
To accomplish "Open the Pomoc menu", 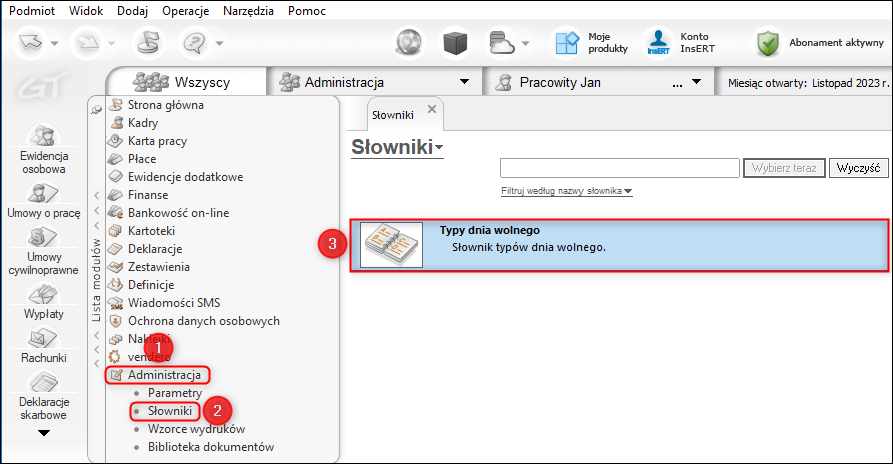I will [307, 11].
